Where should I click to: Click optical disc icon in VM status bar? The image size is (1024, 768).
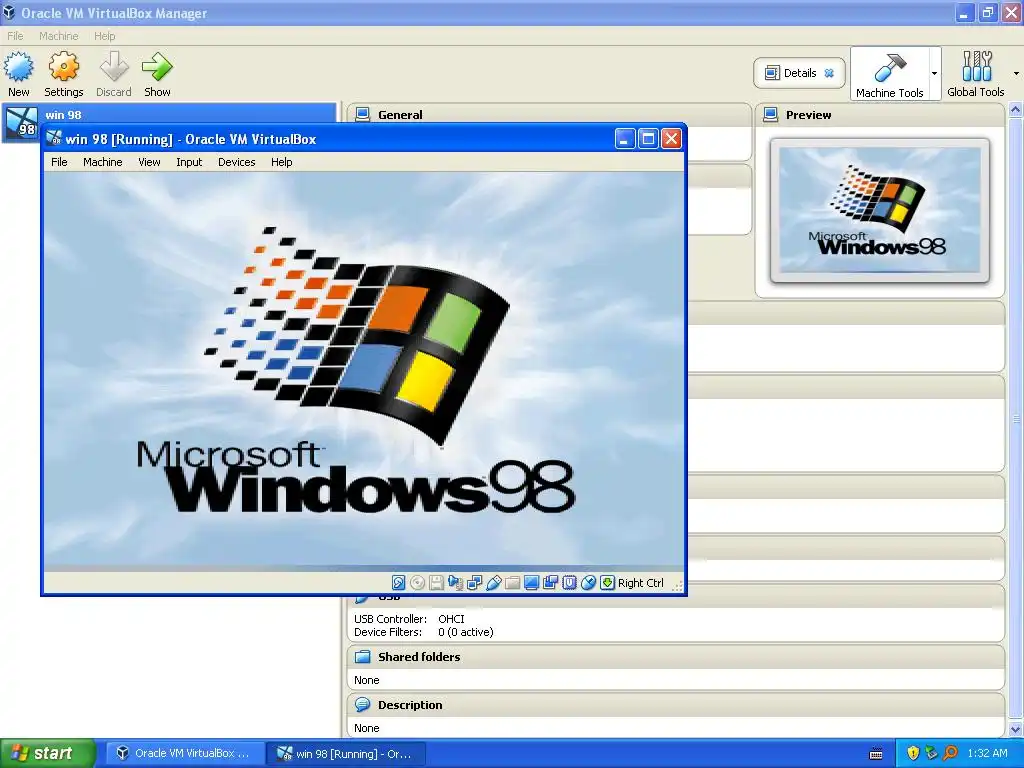point(417,583)
